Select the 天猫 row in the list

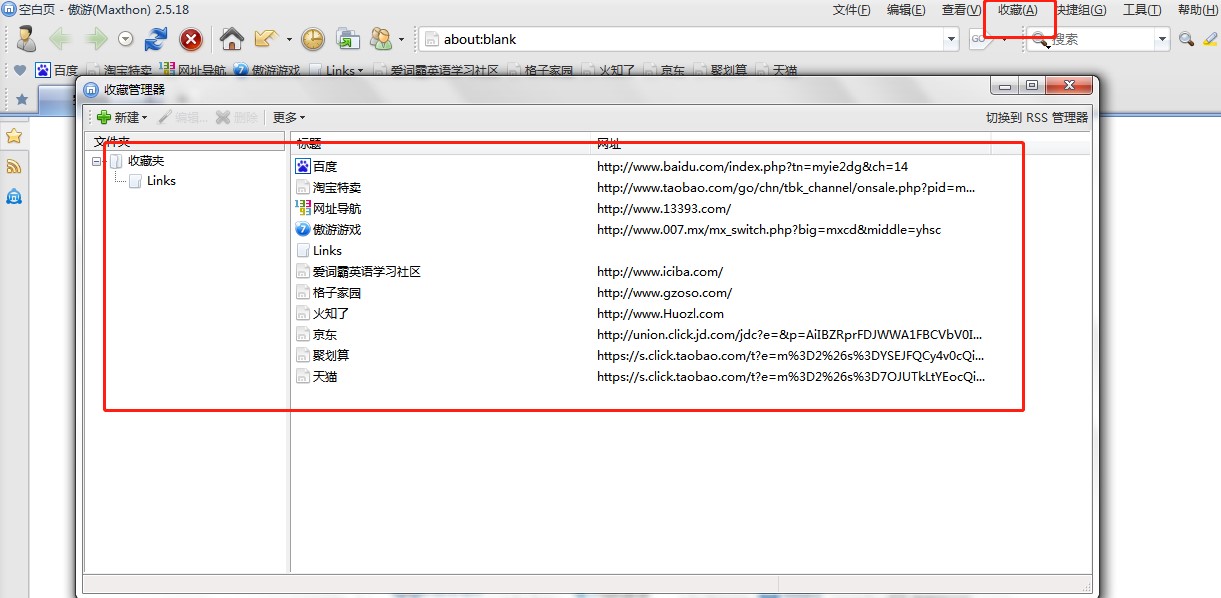coord(690,376)
